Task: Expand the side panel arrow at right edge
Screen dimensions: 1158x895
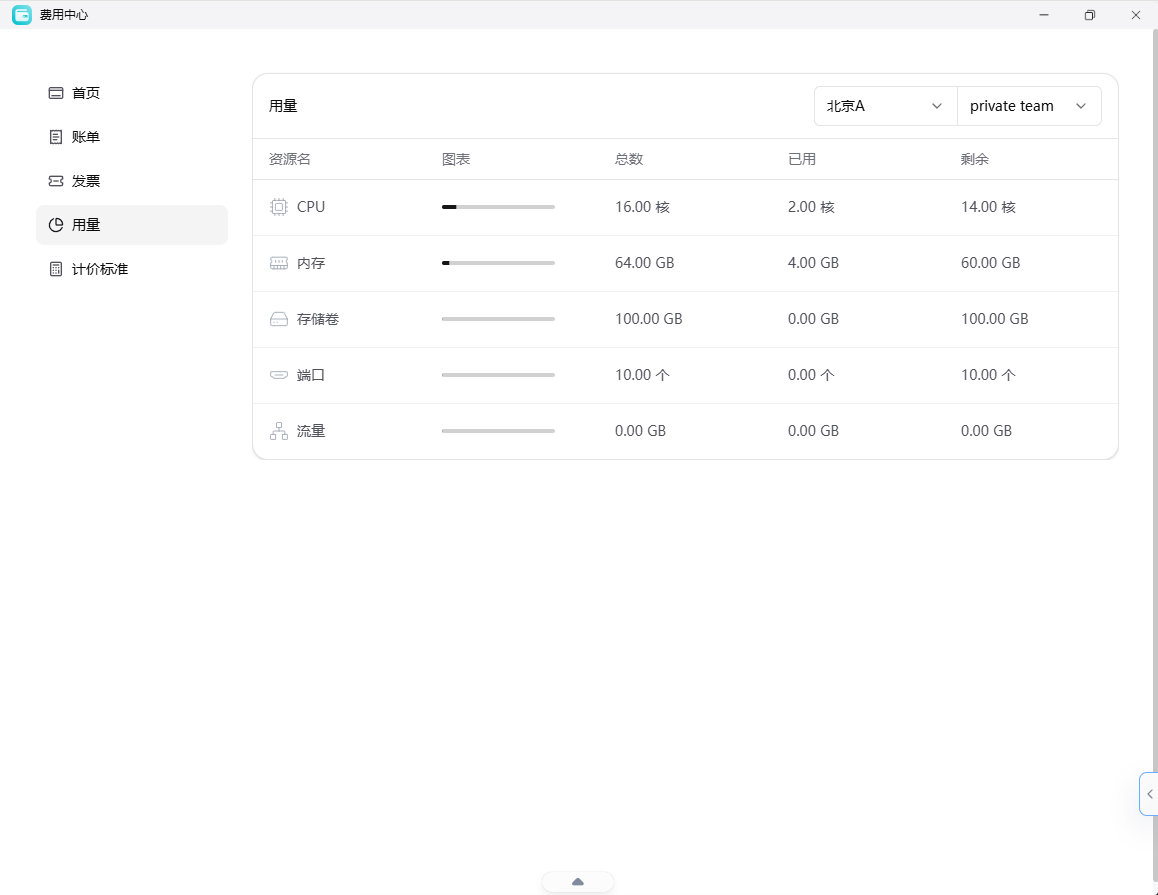Action: (1149, 794)
